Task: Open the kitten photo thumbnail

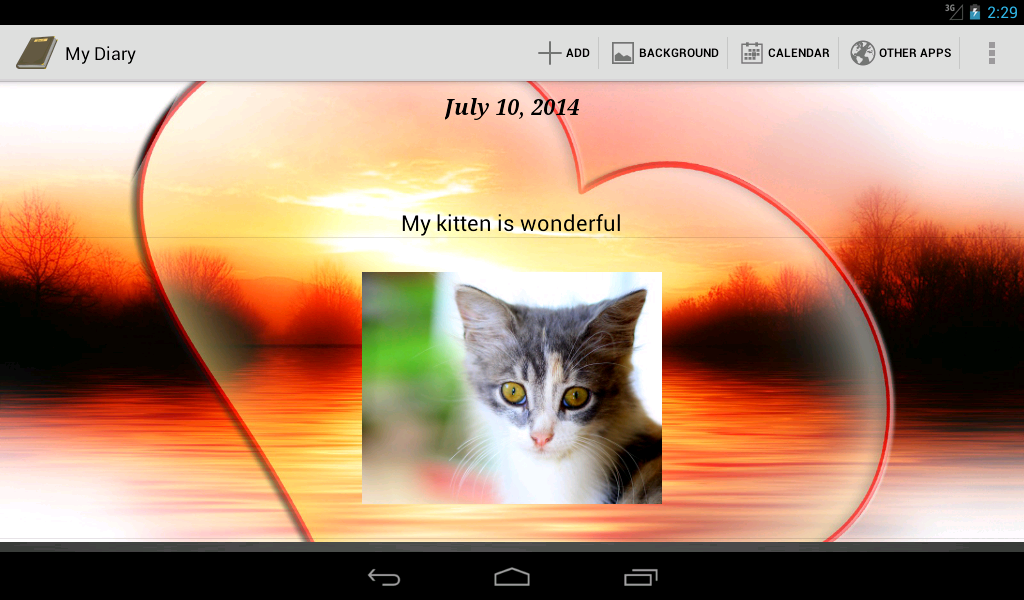Action: 512,388
